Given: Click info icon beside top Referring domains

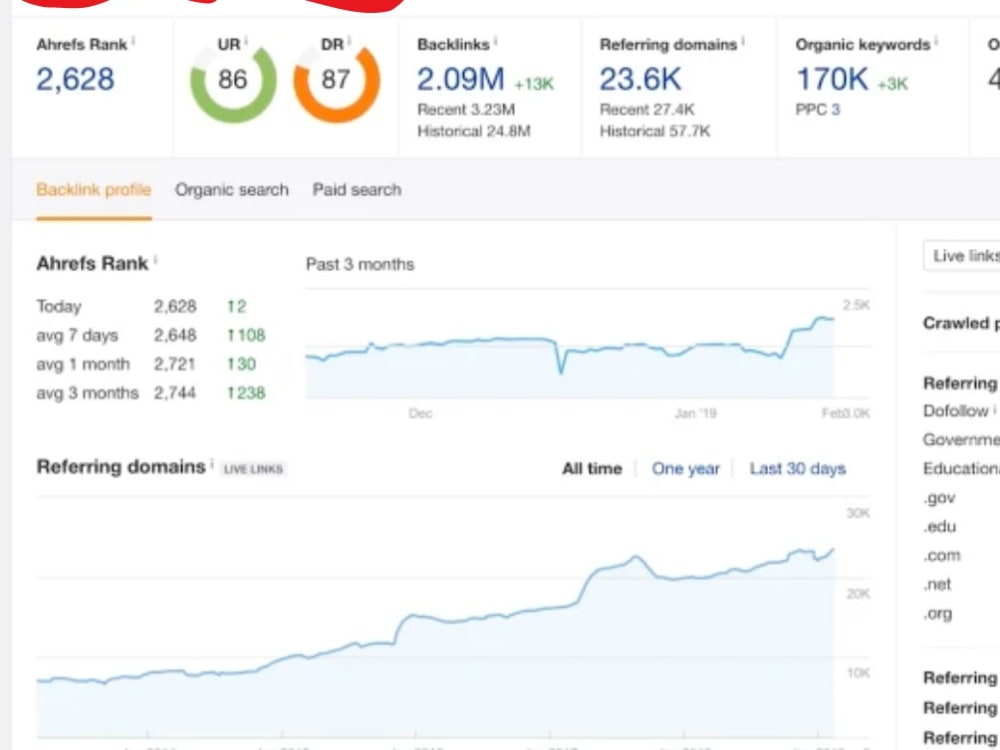Looking at the screenshot, I should pyautogui.click(x=743, y=41).
